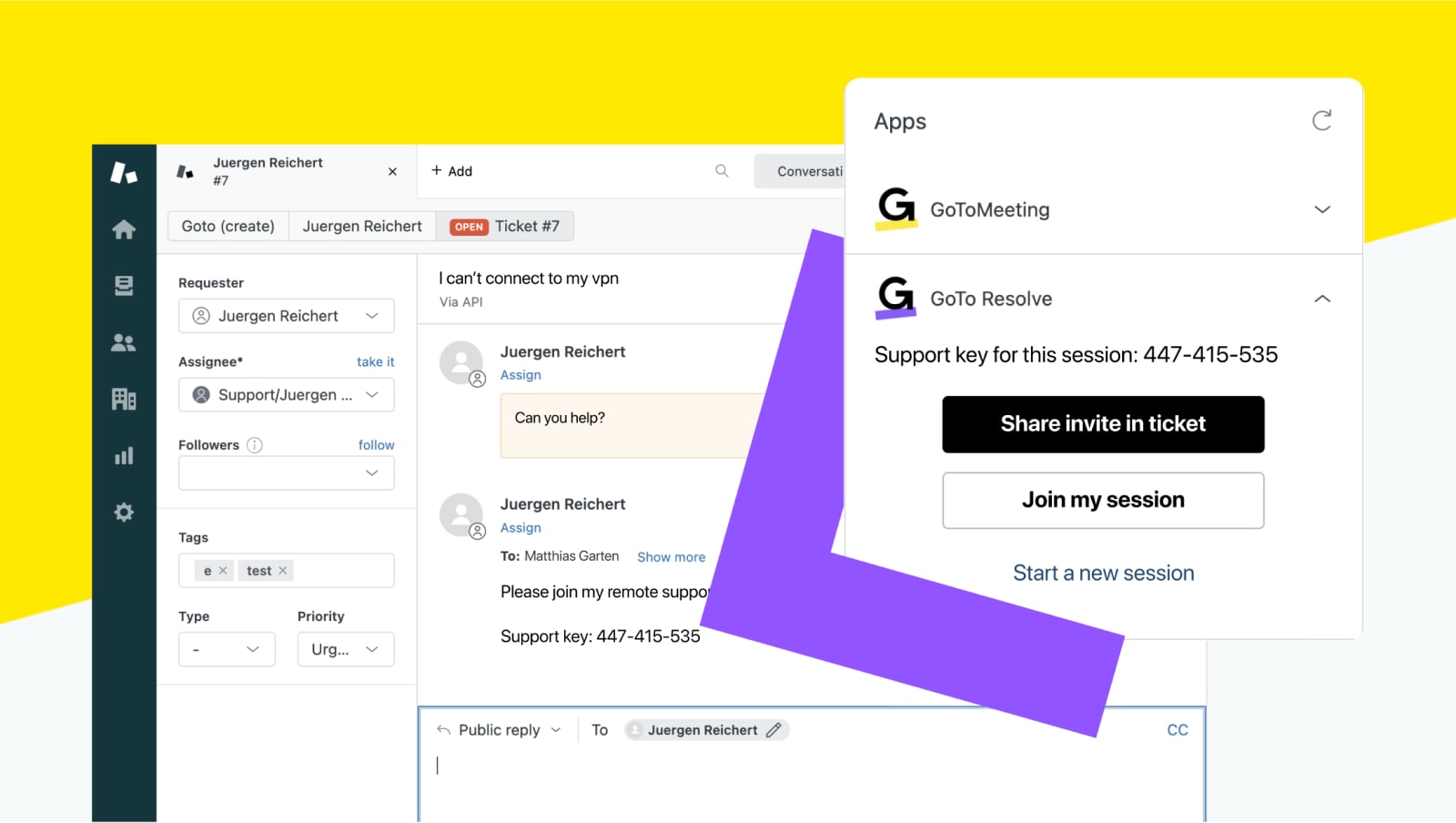Open the Reporting bar chart icon

point(124,456)
